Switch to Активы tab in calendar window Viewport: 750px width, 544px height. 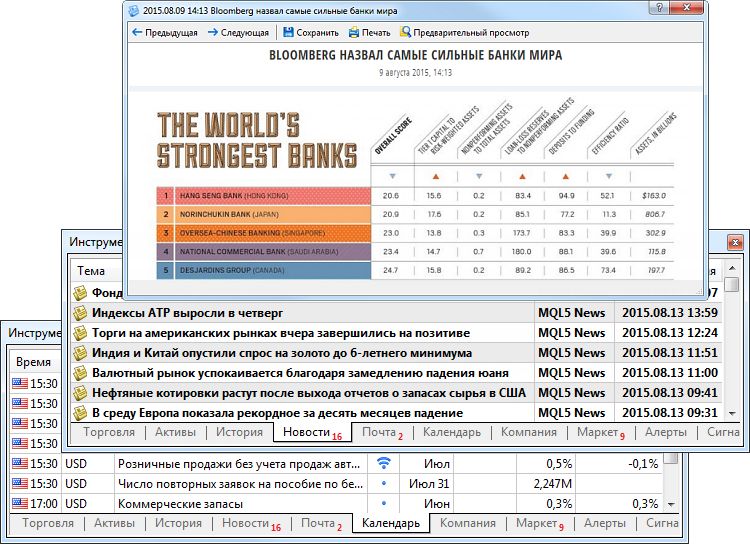tap(114, 523)
